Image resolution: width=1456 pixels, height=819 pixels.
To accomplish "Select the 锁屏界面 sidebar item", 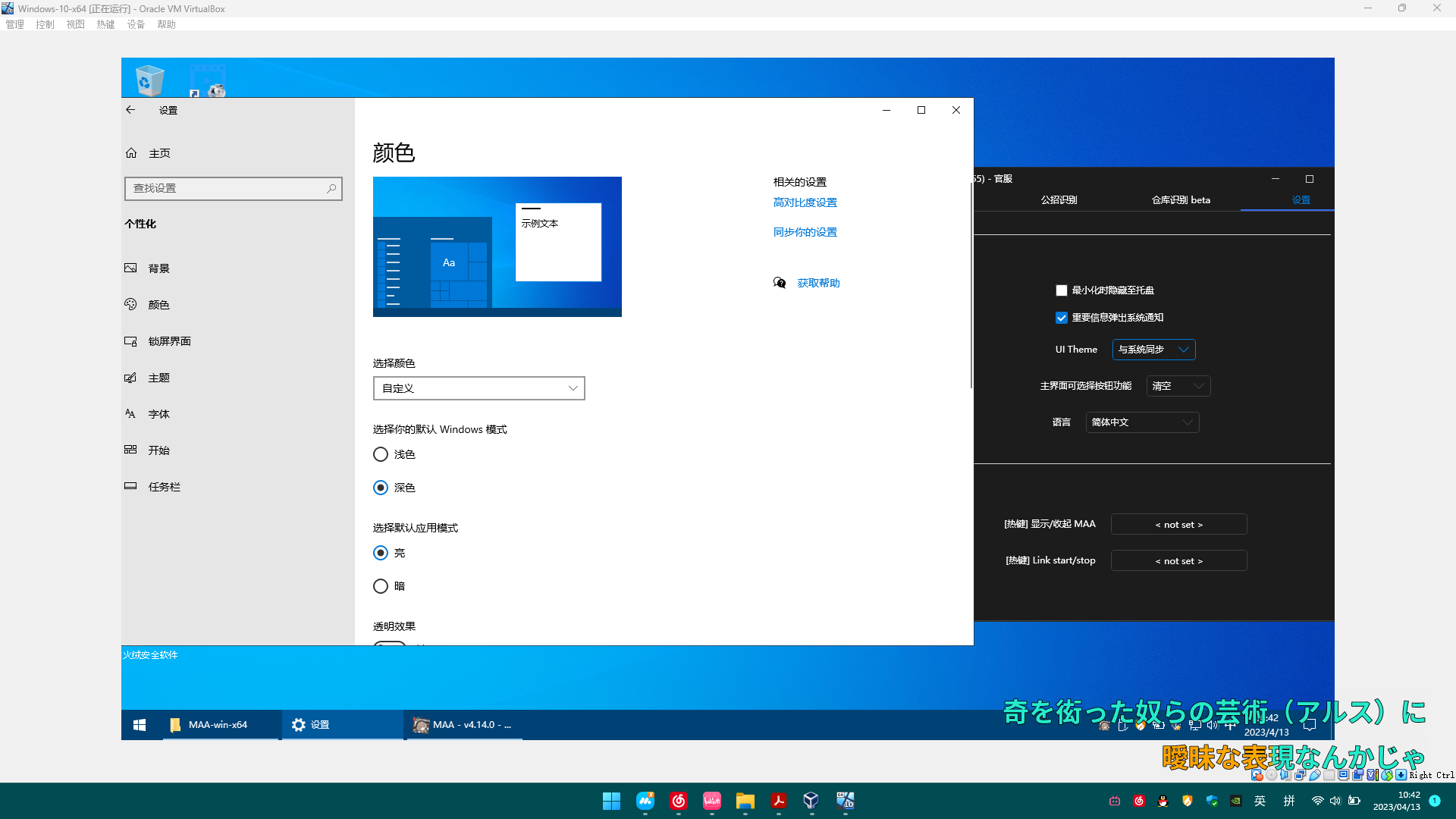I will [169, 341].
